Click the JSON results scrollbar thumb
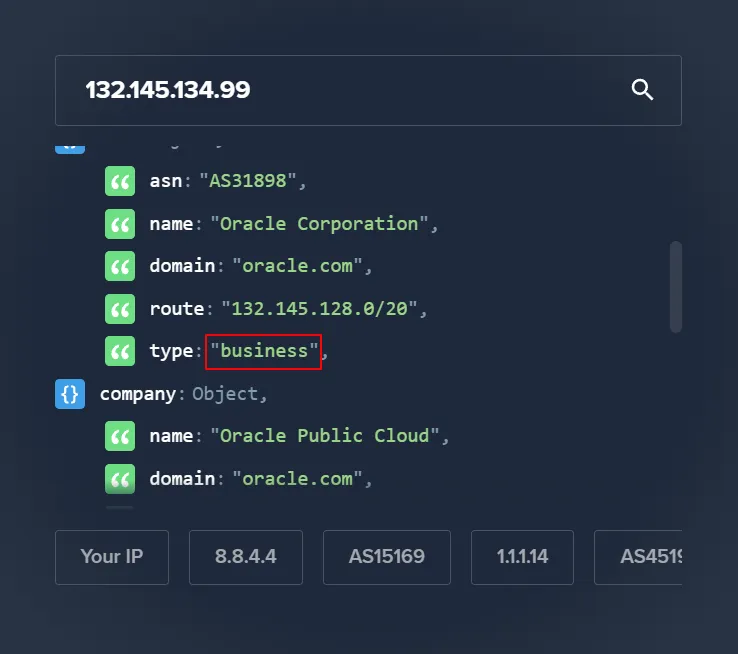The image size is (738, 654). tap(676, 287)
